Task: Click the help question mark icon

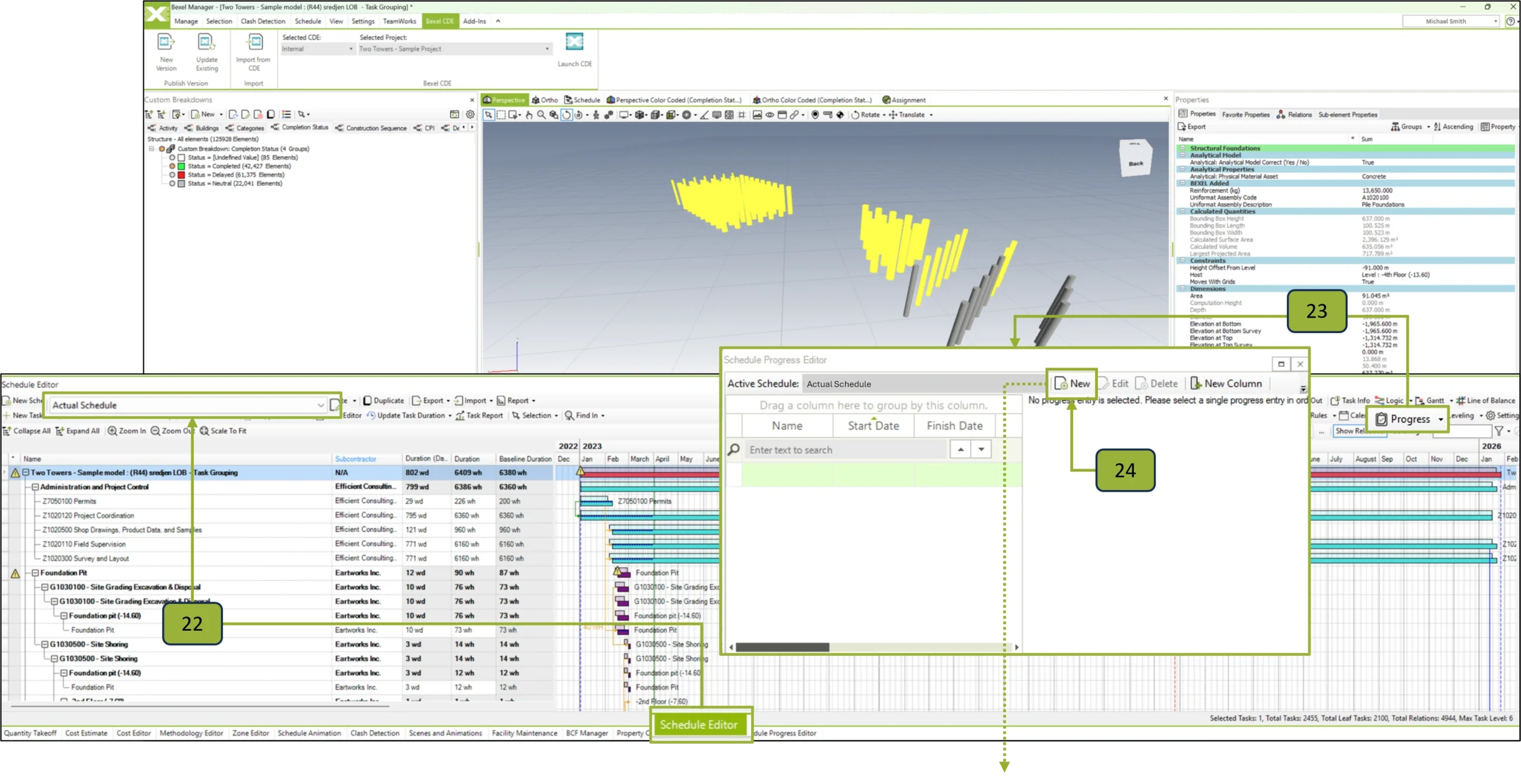Action: tap(1510, 21)
